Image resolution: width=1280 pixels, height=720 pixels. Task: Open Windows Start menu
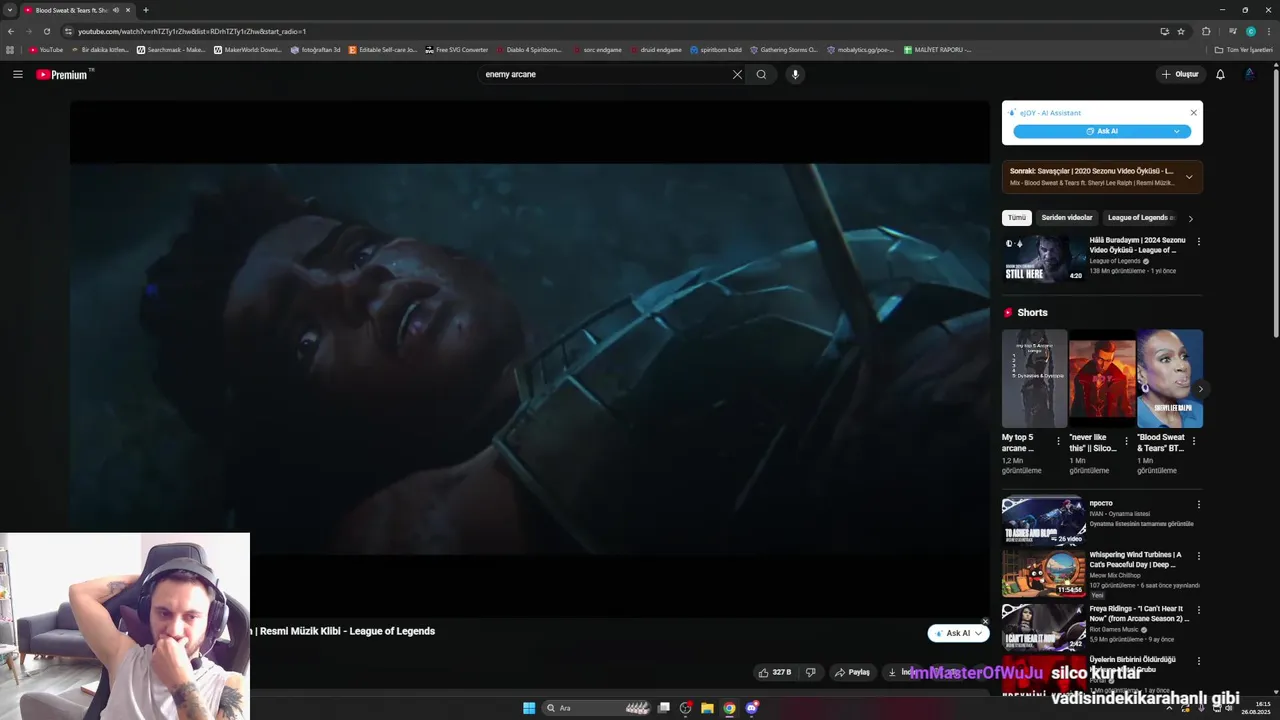point(529,708)
